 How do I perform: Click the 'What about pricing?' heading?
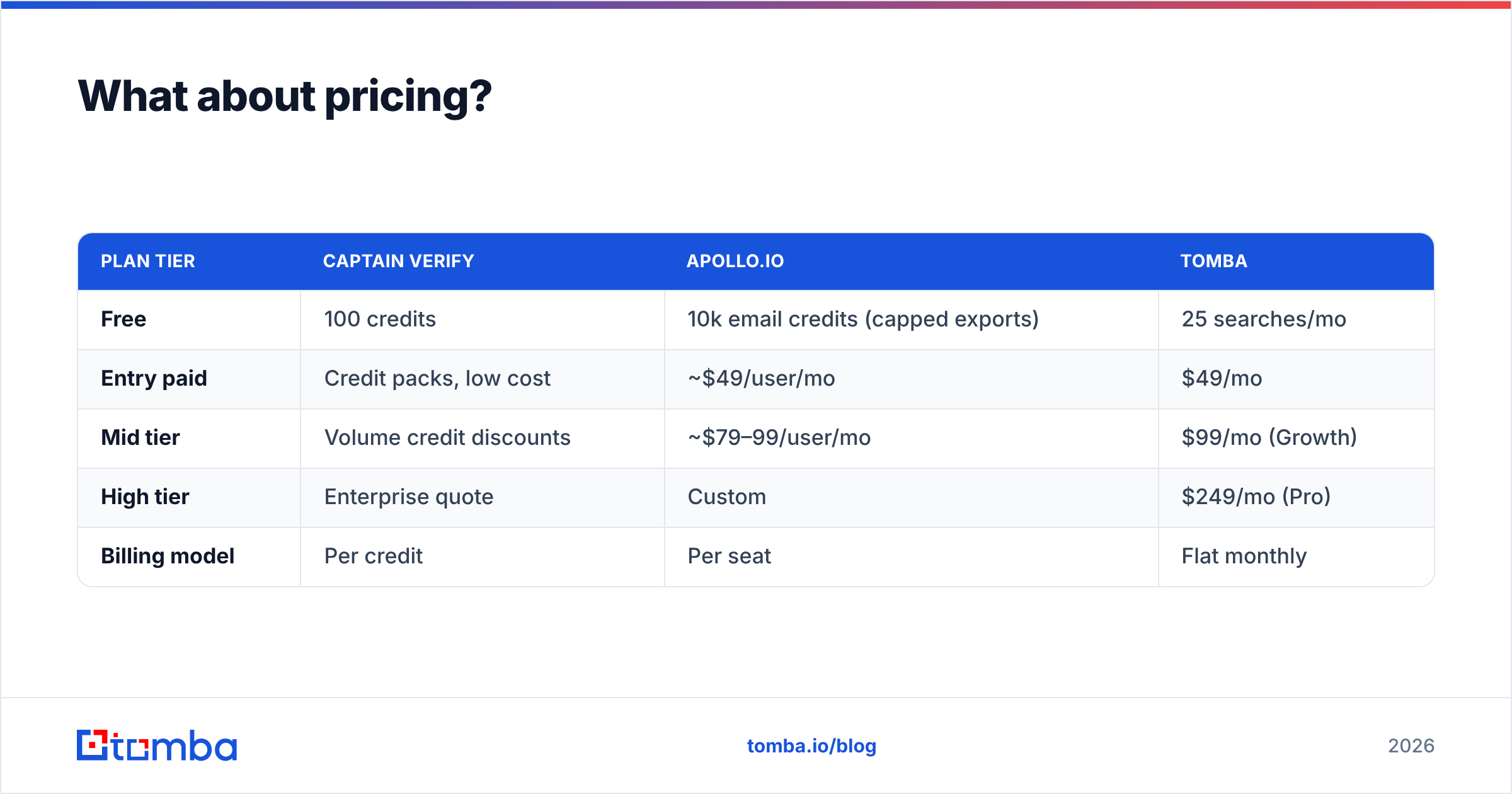285,96
